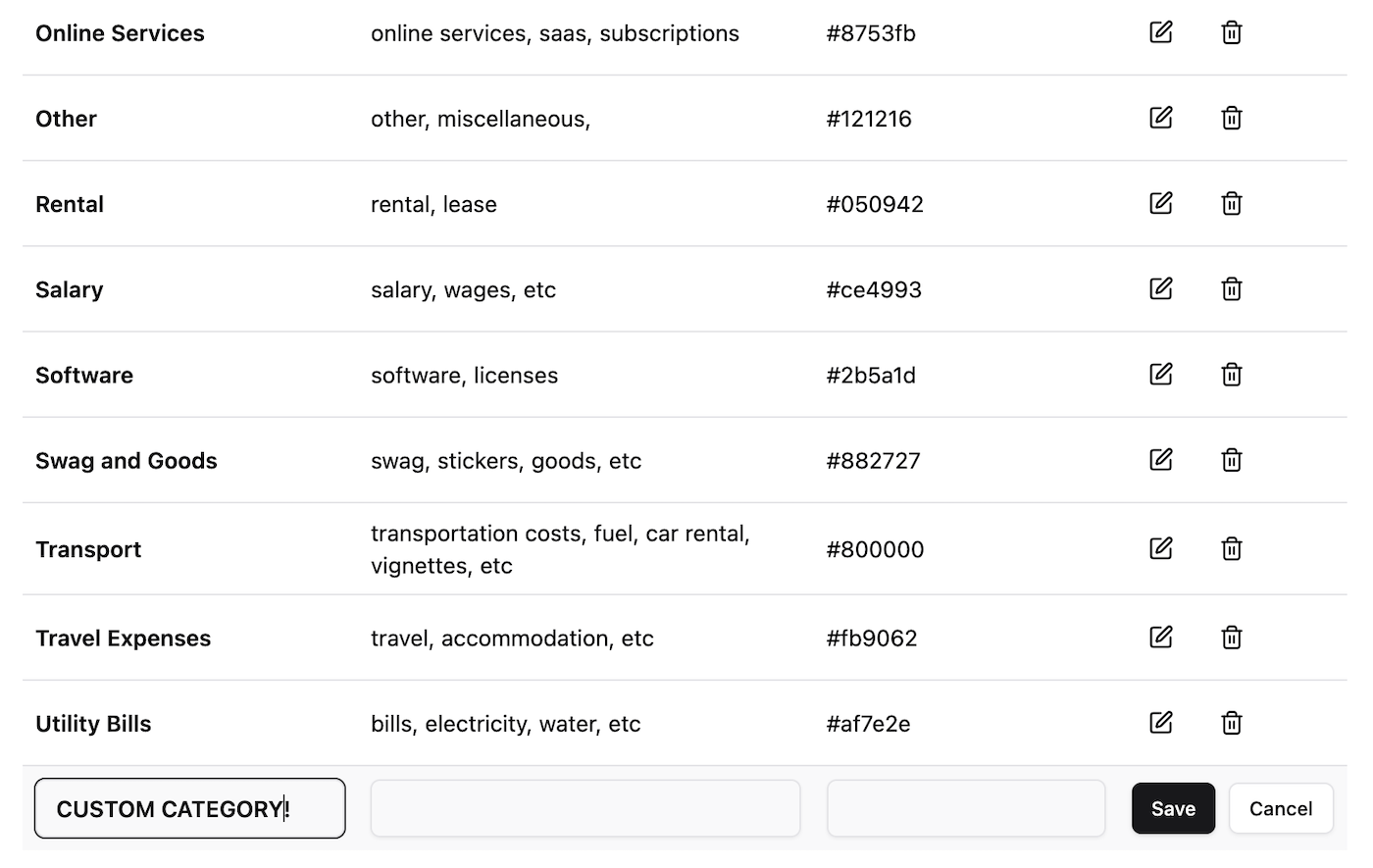This screenshot has width=1373, height=868.
Task: Click the empty color code input
Action: [966, 808]
